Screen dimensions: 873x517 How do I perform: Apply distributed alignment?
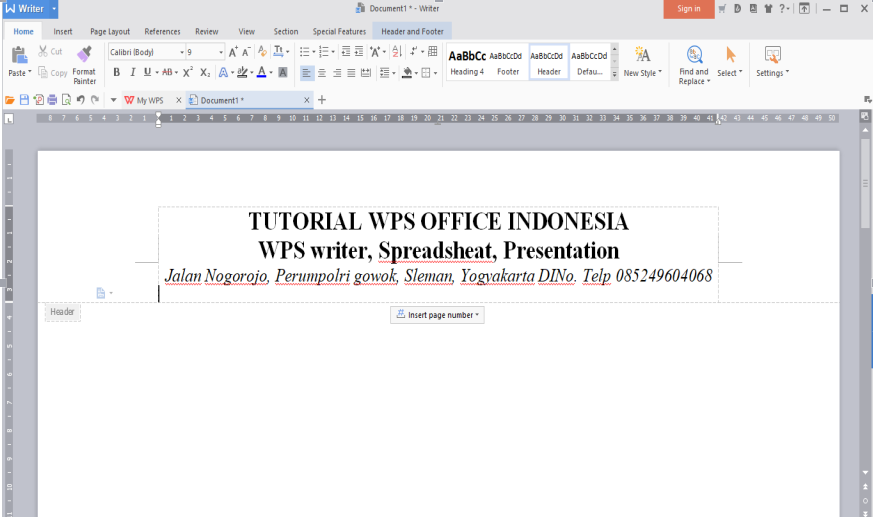366,73
